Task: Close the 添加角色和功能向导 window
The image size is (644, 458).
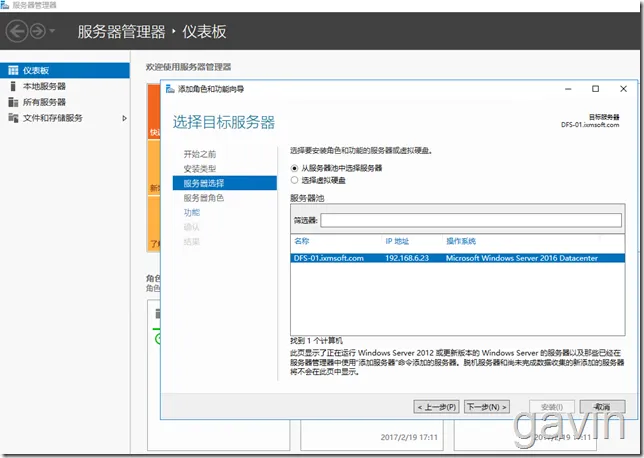Action: [x=623, y=89]
